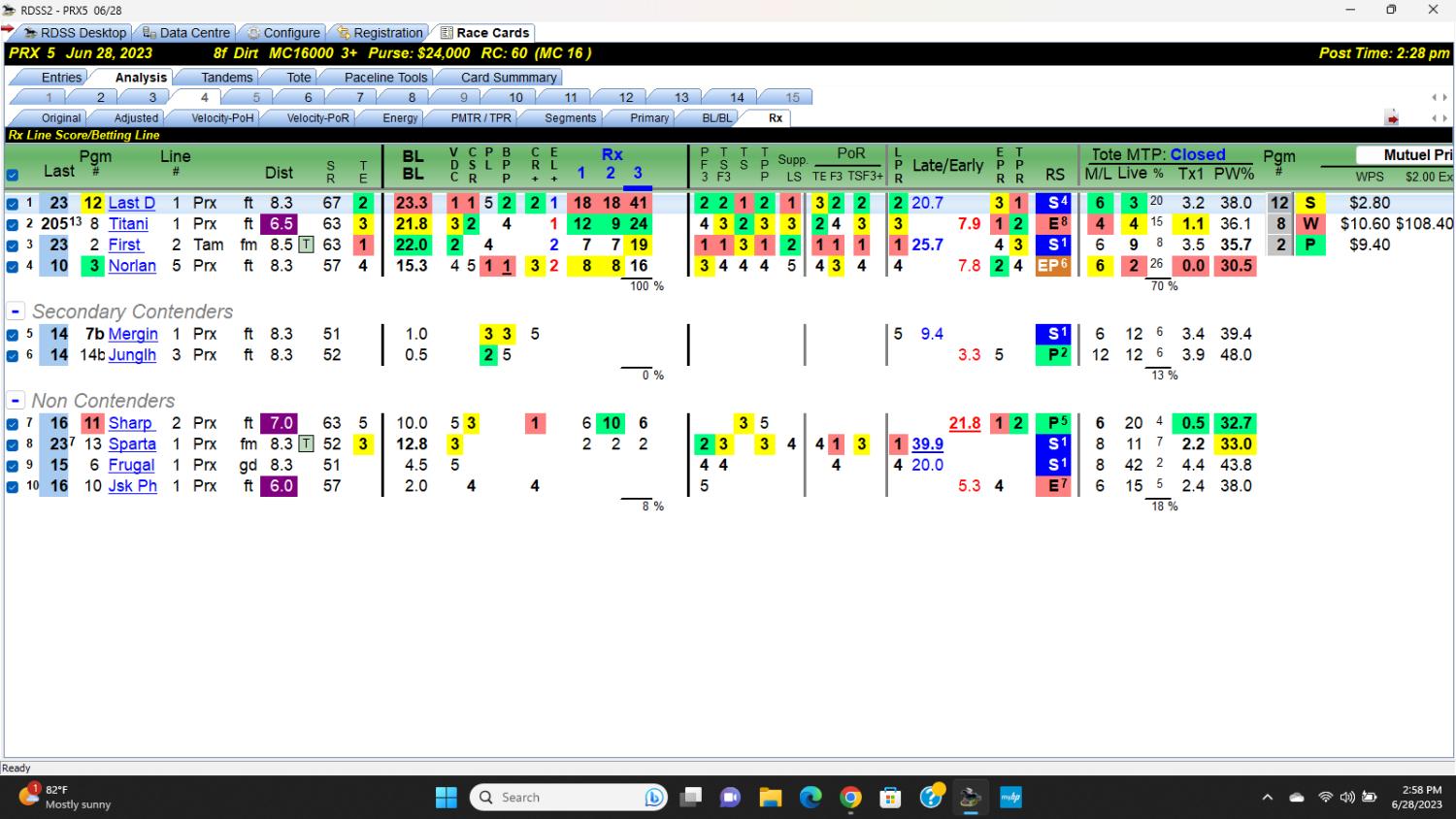Switch to the Entries tab
1456x819 pixels.
61,77
